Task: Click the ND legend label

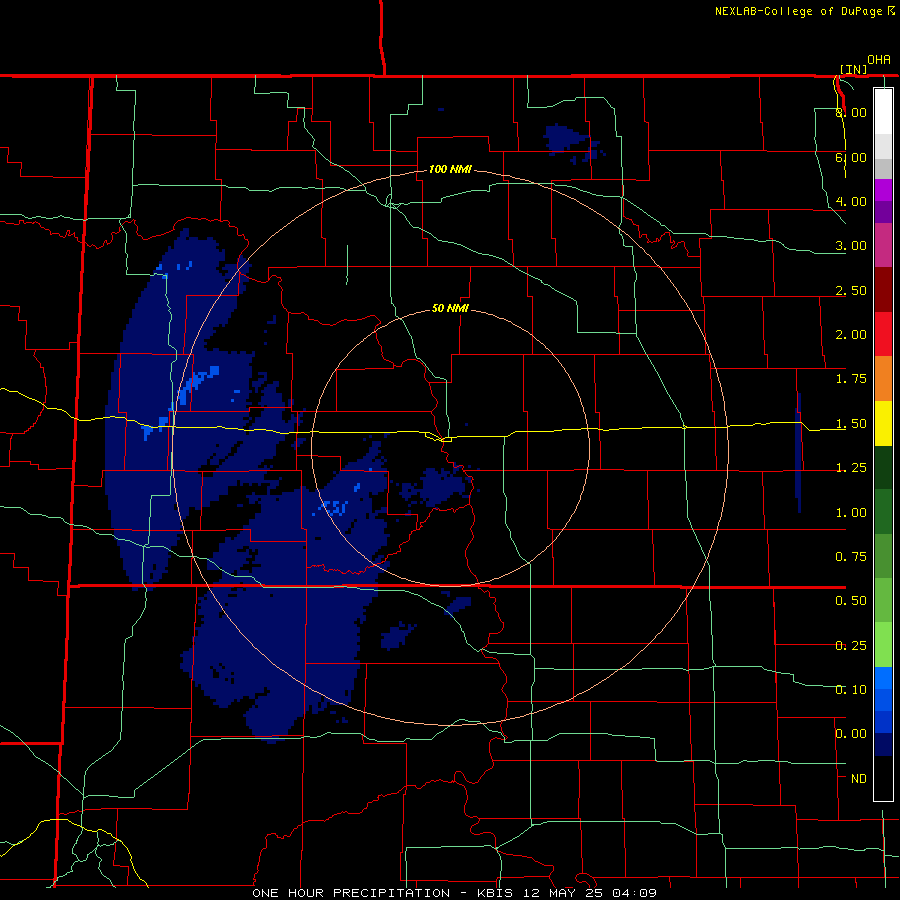Action: tap(859, 779)
